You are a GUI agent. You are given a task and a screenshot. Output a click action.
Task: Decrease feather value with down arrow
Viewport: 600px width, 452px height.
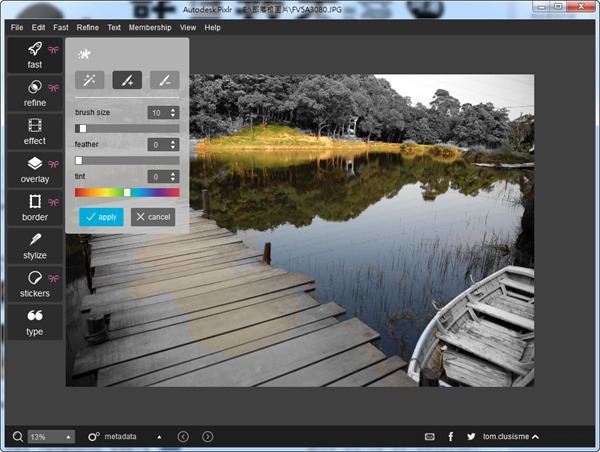point(173,147)
